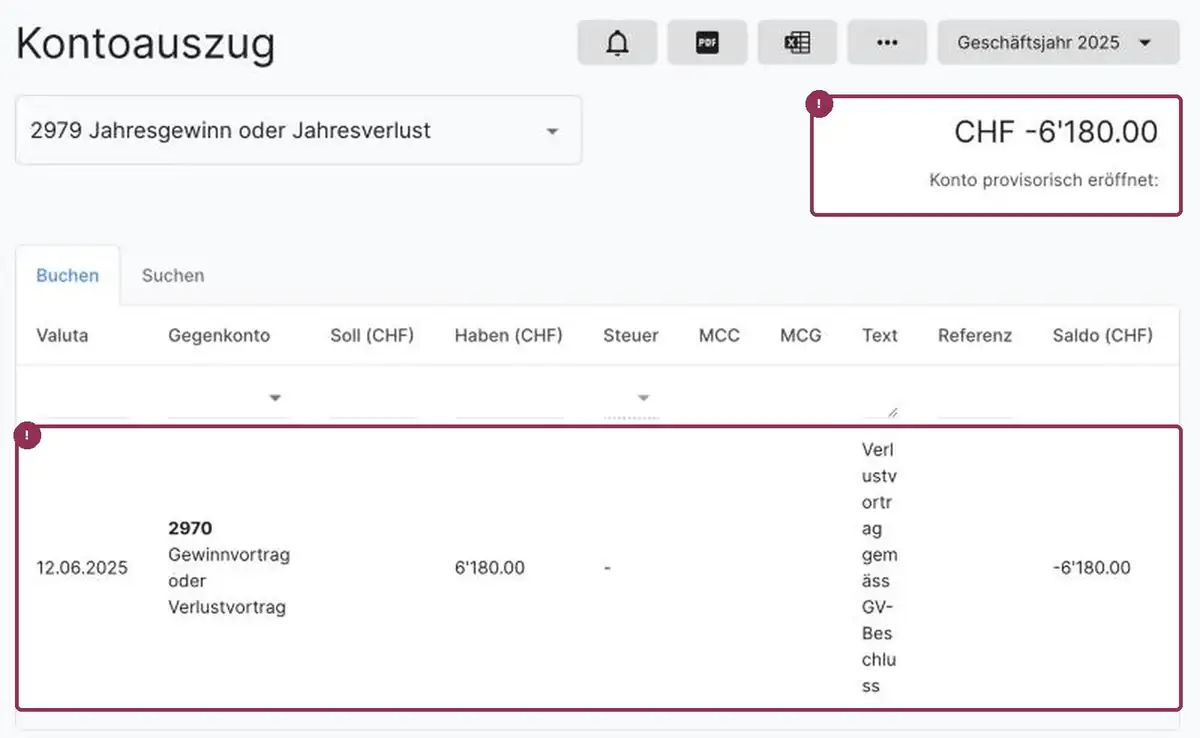This screenshot has height=738, width=1200.
Task: Click the Text entry textarea
Action: coord(880,400)
